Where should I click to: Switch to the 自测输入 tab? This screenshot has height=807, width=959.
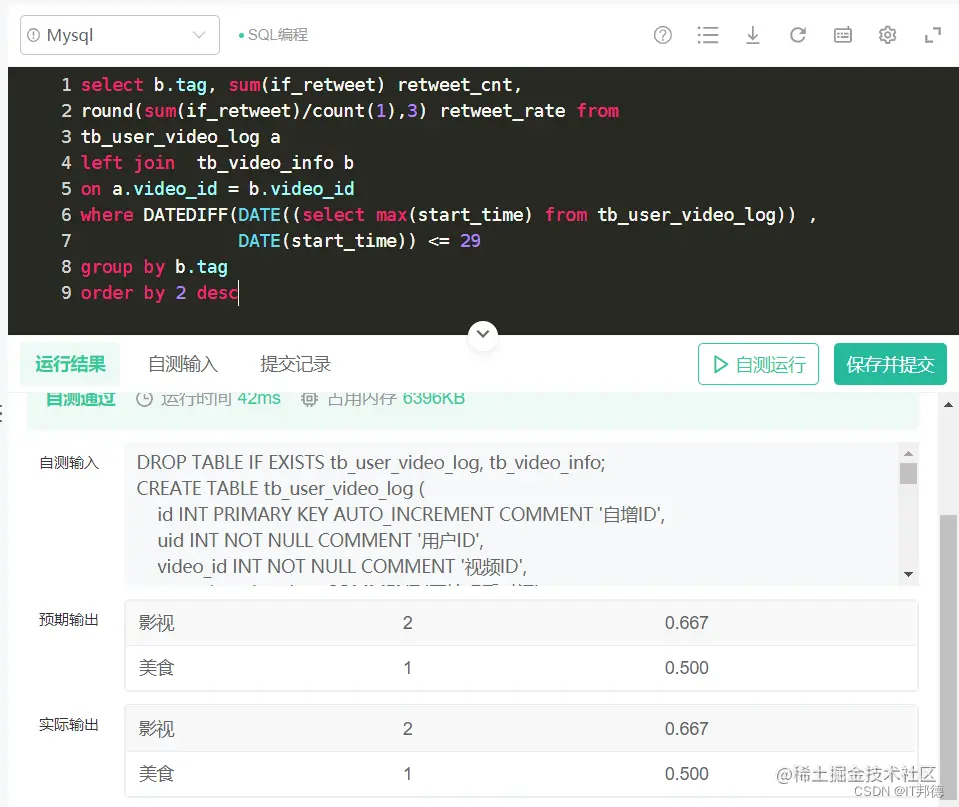(x=183, y=364)
